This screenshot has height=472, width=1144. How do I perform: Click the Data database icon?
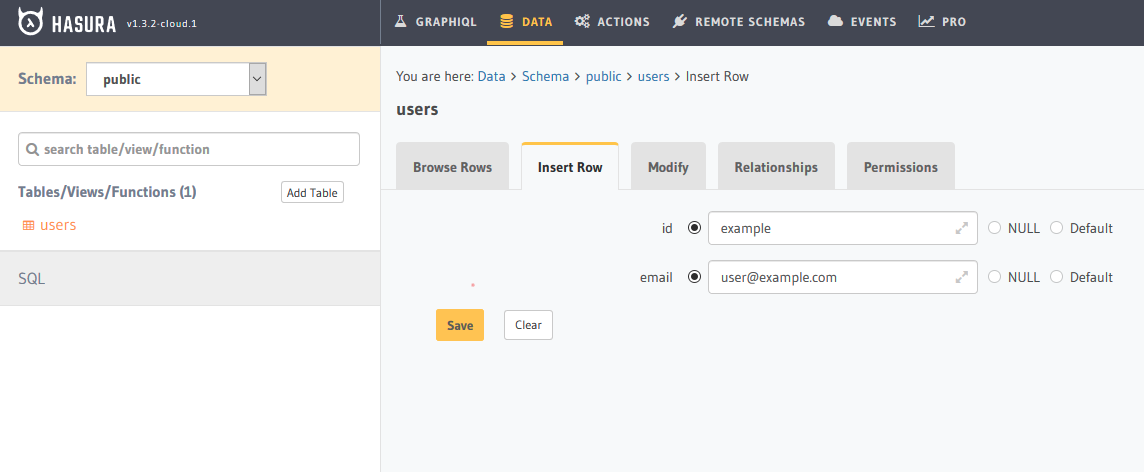coord(506,22)
